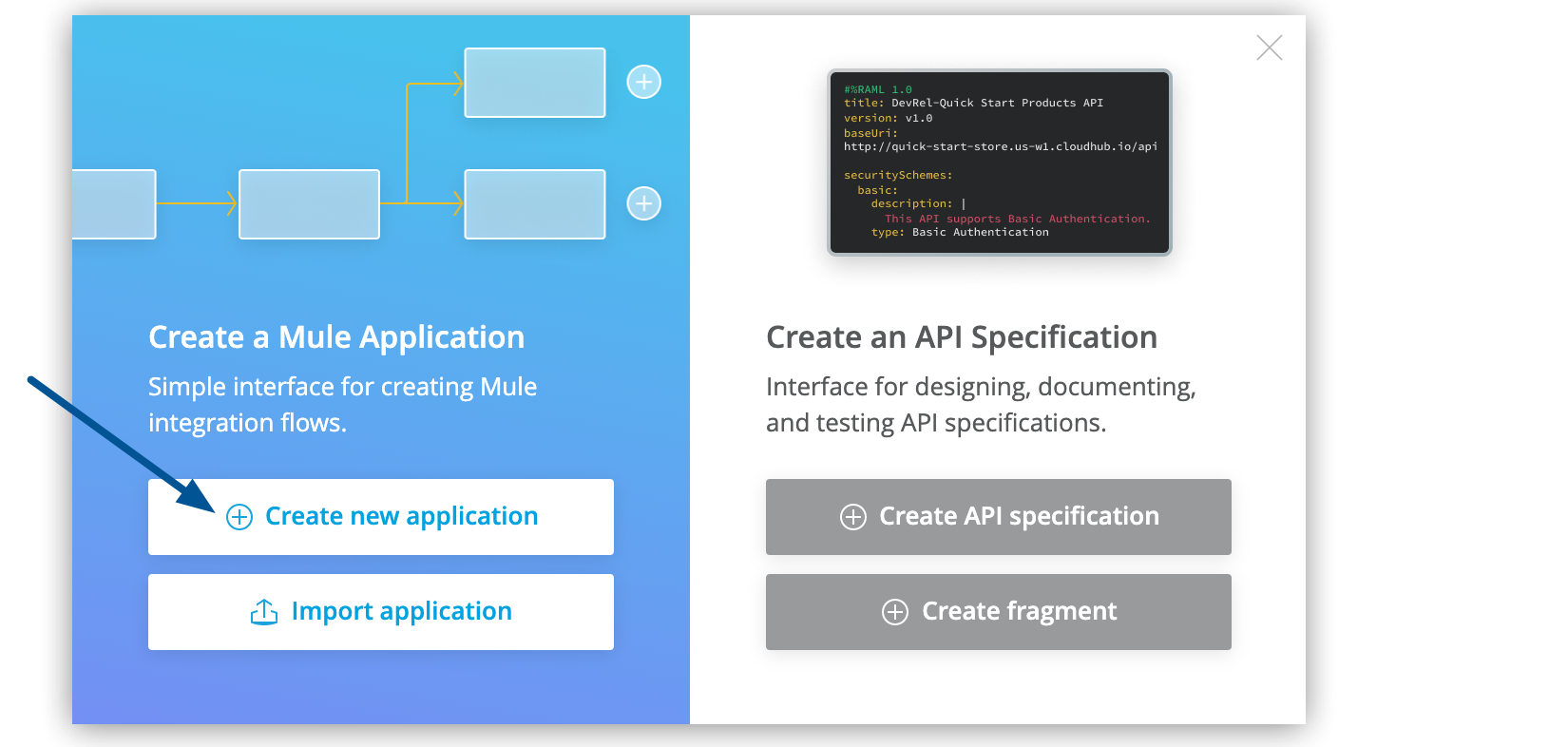Click the 'Create a Mule Application' heading
The image size is (1568, 747).
pyautogui.click(x=336, y=337)
